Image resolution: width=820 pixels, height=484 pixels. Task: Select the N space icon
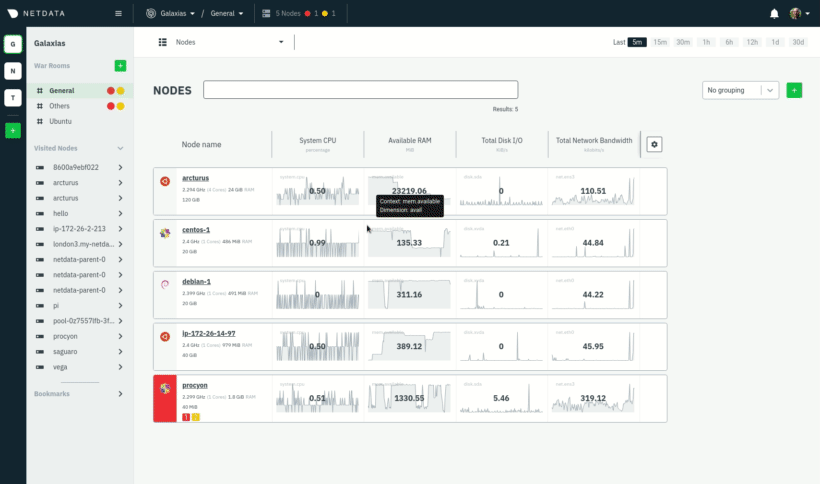(13, 71)
